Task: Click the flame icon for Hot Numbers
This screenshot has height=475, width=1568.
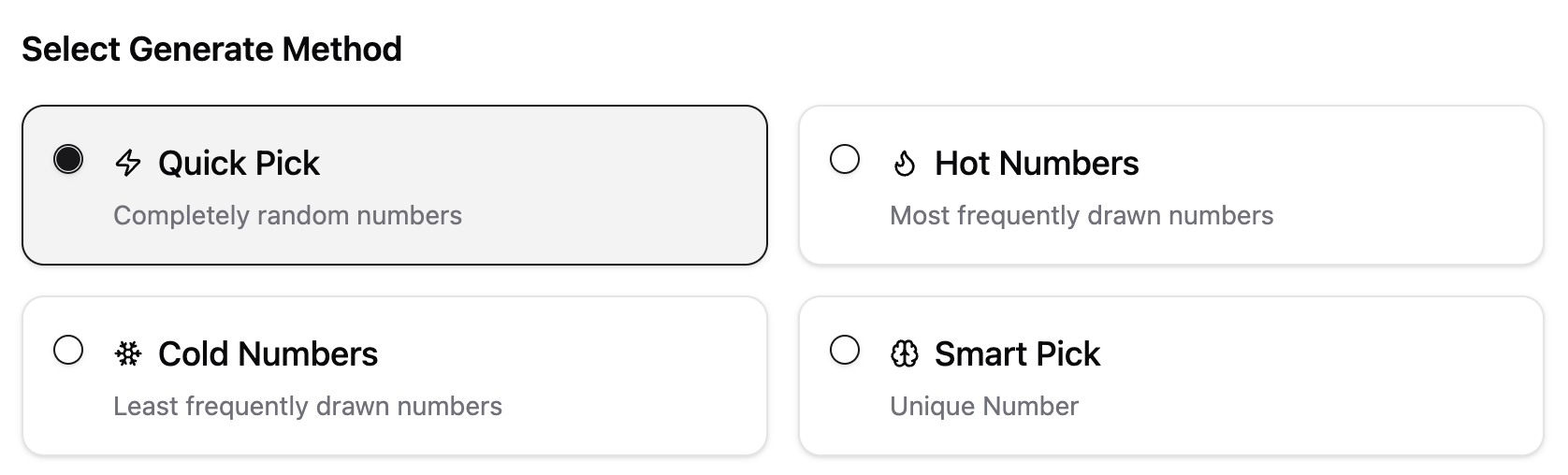Action: click(x=904, y=164)
